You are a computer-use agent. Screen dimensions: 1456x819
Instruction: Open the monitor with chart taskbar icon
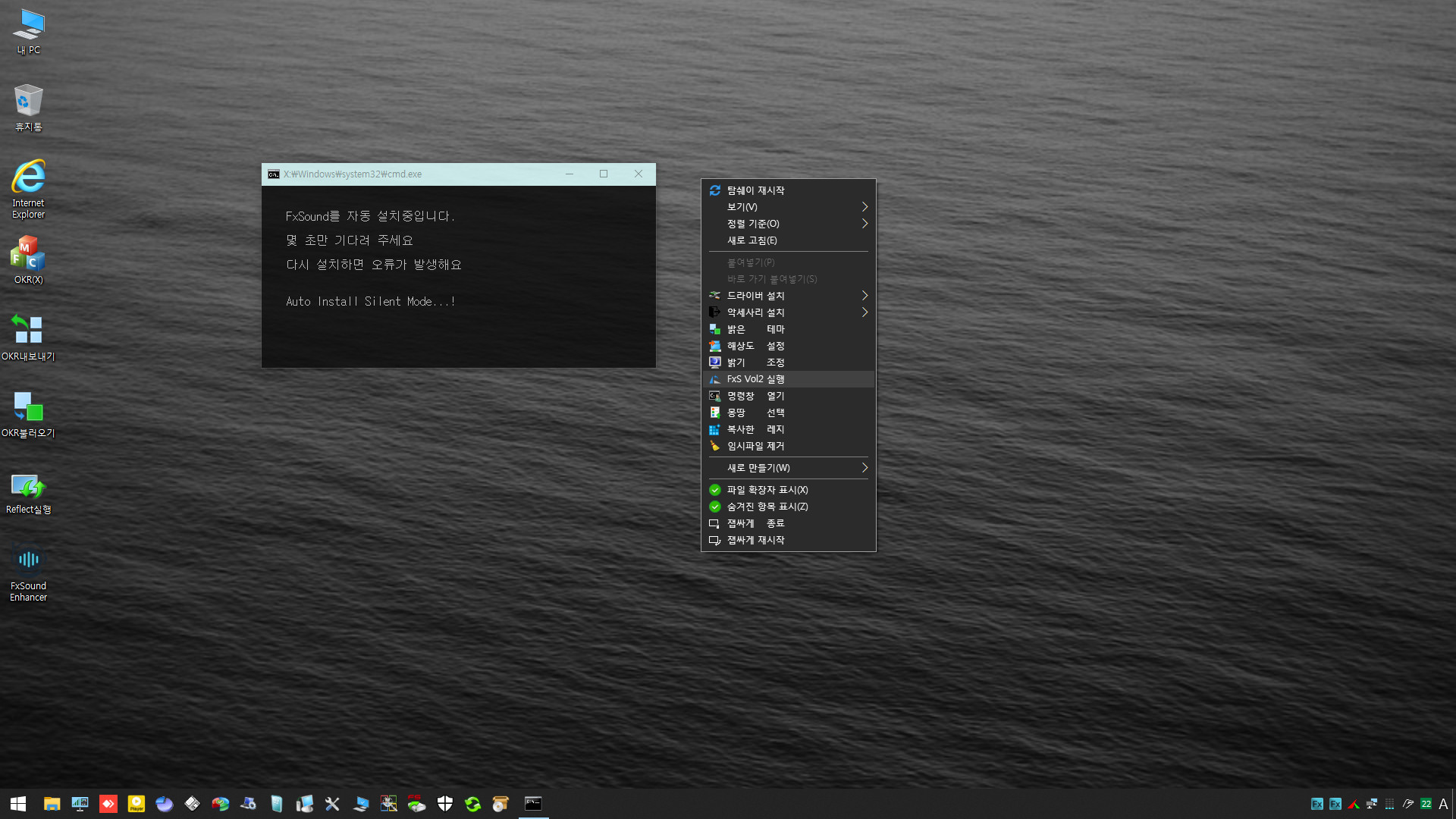coord(80,804)
